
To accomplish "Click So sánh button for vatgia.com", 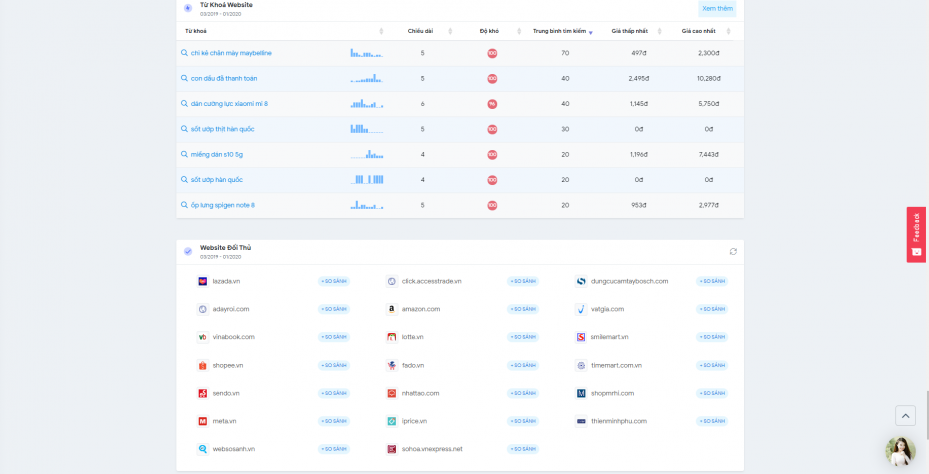I will click(x=712, y=309).
